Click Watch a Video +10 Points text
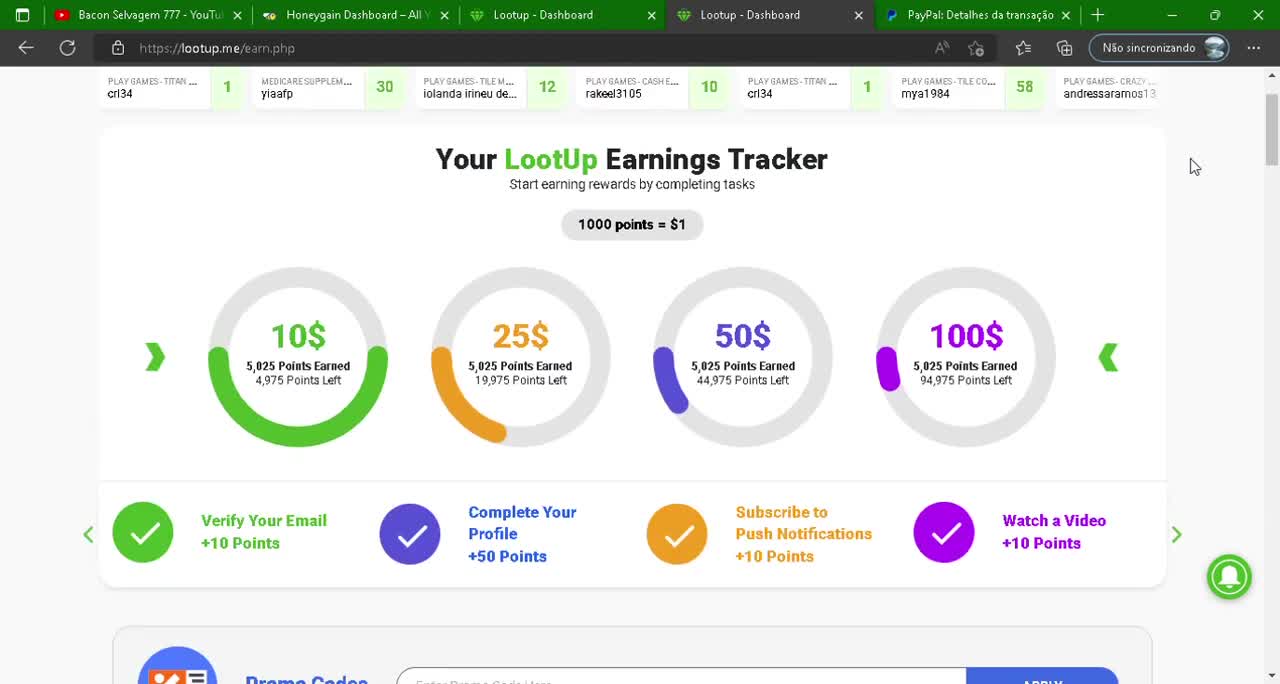Viewport: 1280px width, 684px height. 1054,532
